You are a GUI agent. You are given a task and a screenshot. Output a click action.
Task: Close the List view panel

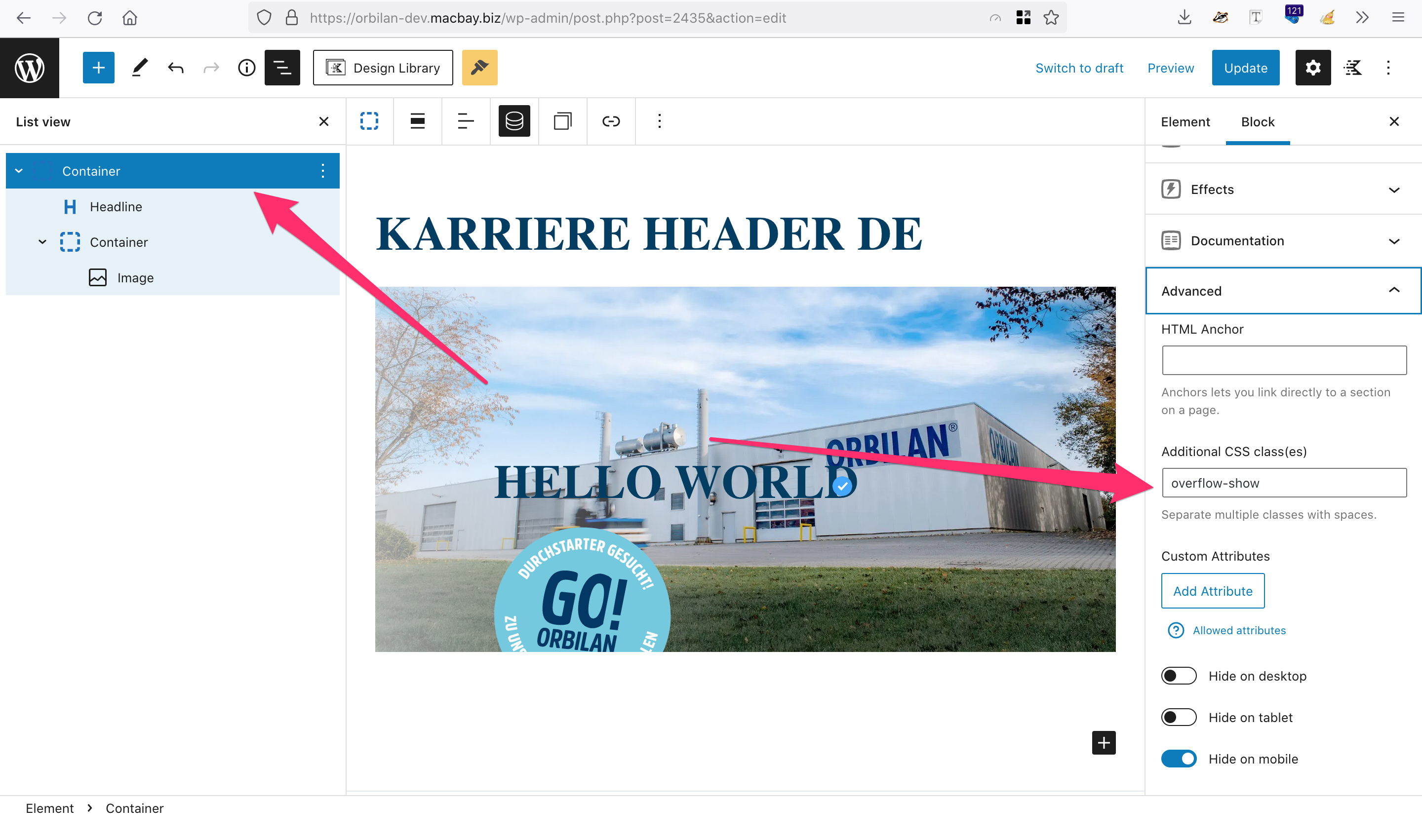pos(324,122)
